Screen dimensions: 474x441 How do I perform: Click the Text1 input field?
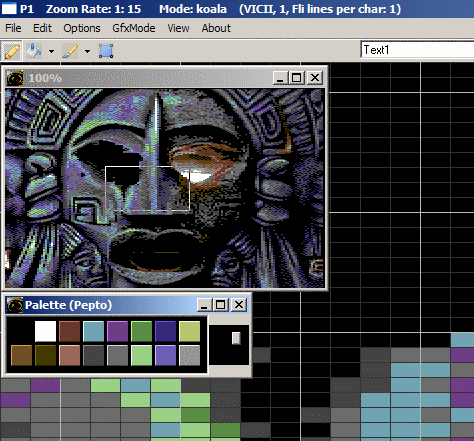click(x=417, y=50)
